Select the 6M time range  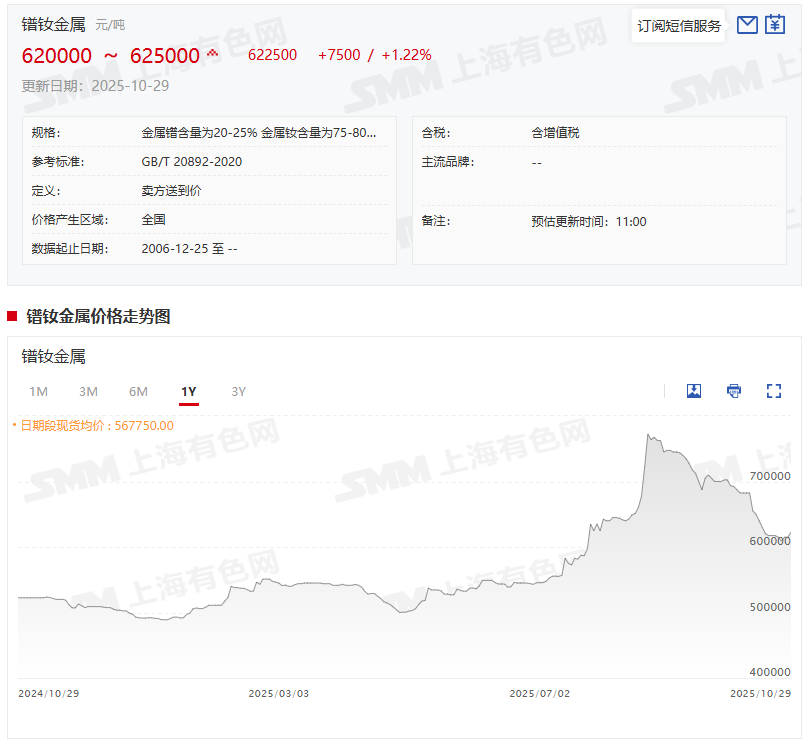(x=138, y=392)
